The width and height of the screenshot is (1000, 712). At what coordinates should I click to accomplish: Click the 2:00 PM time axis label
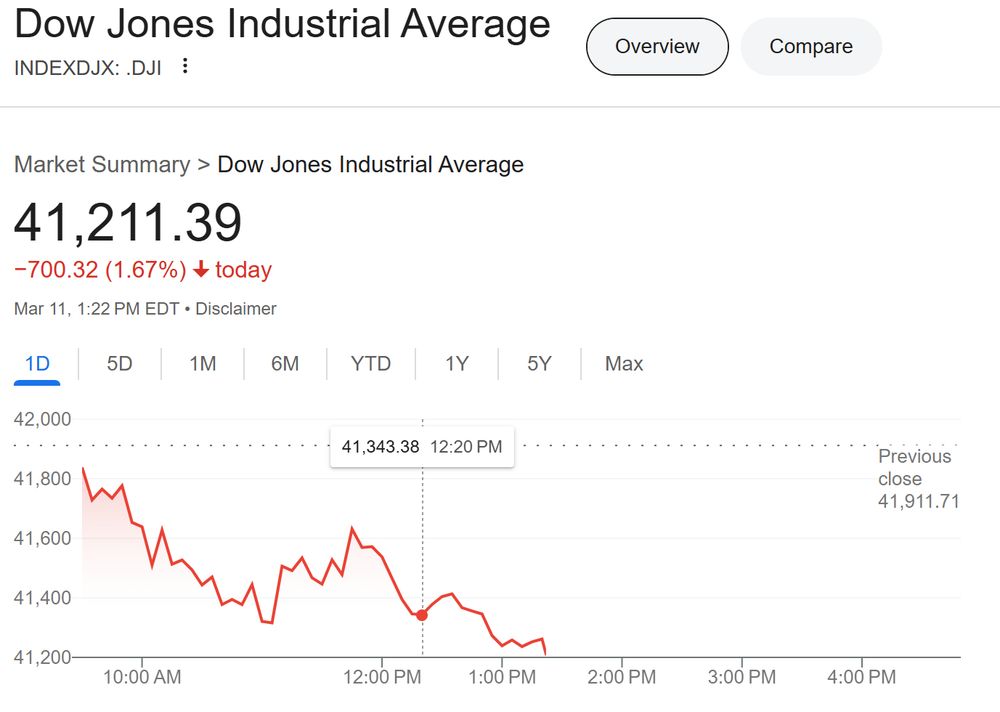tap(621, 677)
